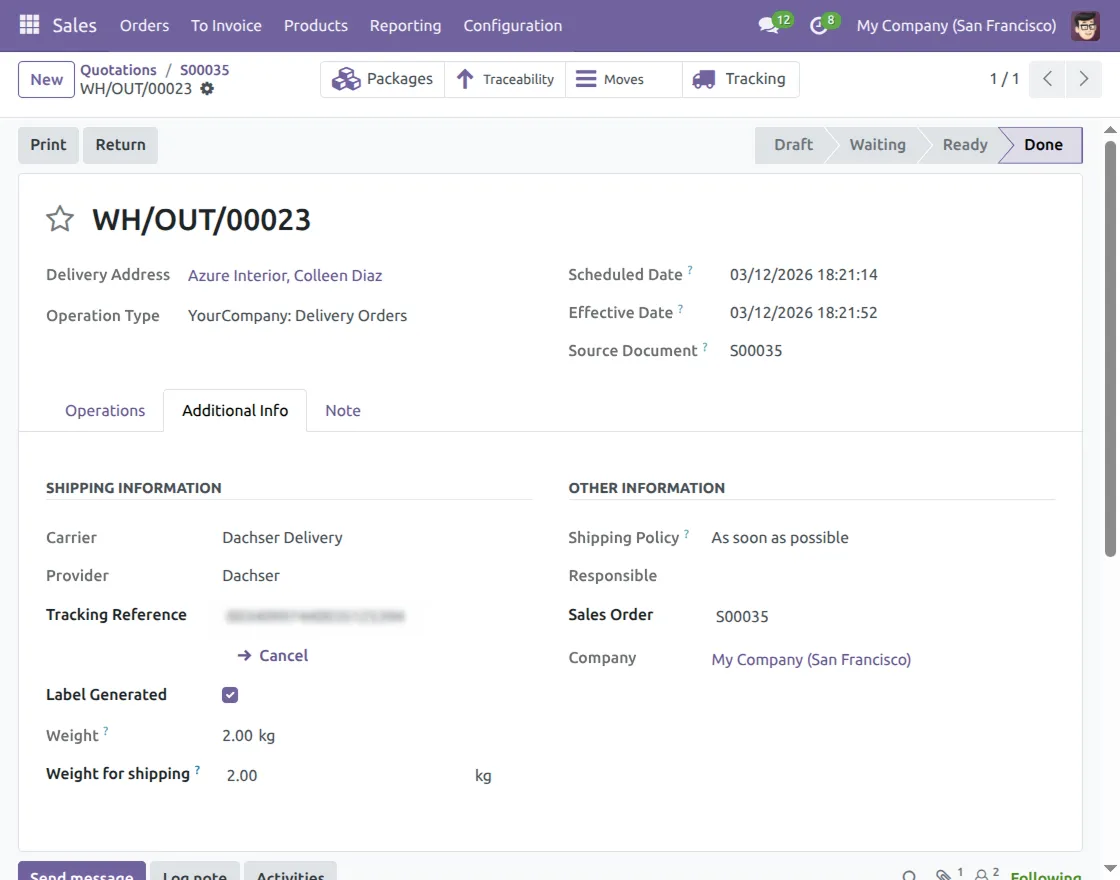Mark WH/OUT/00023 as favorite with the star

(59, 218)
